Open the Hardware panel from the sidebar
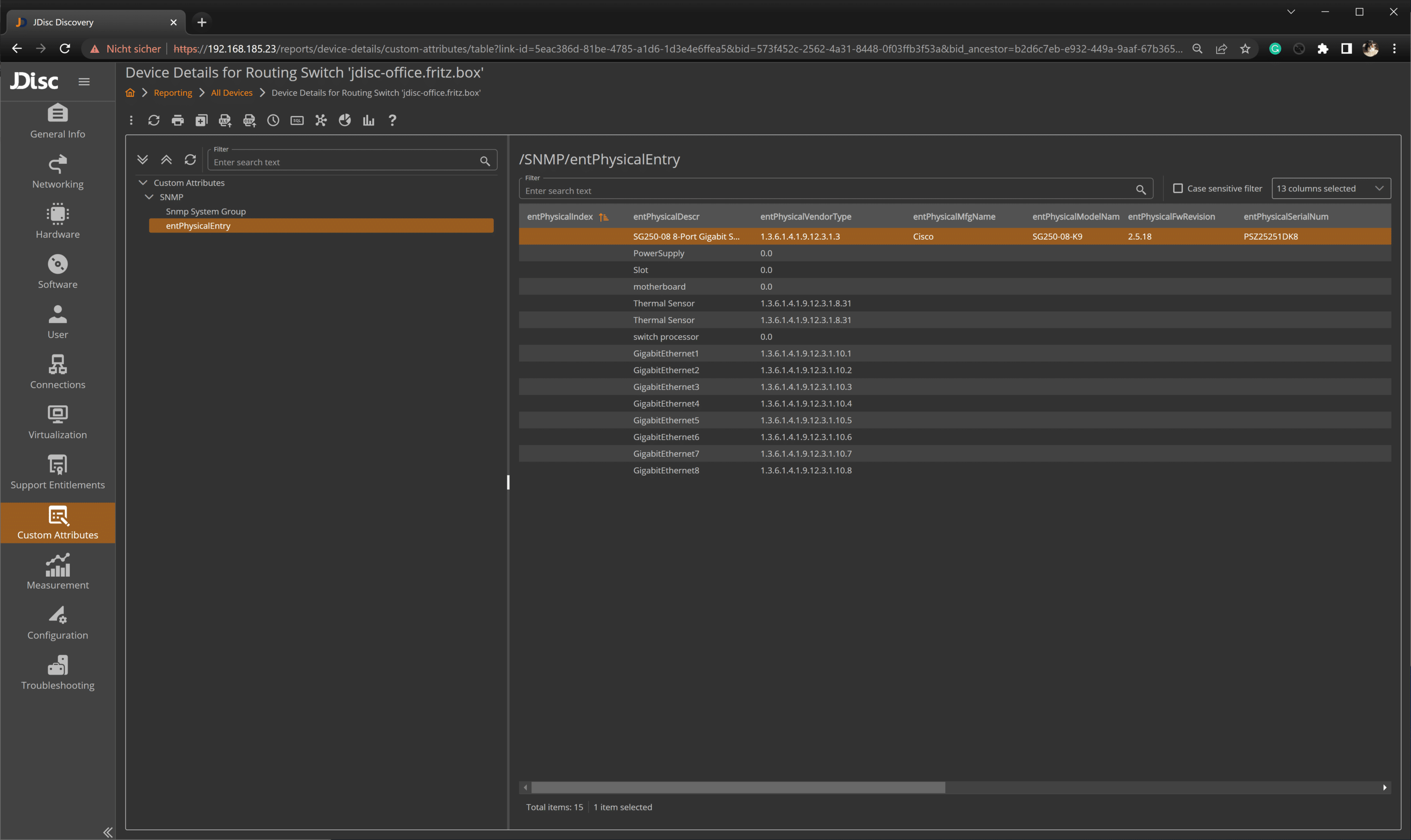This screenshot has height=840, width=1411. (57, 221)
